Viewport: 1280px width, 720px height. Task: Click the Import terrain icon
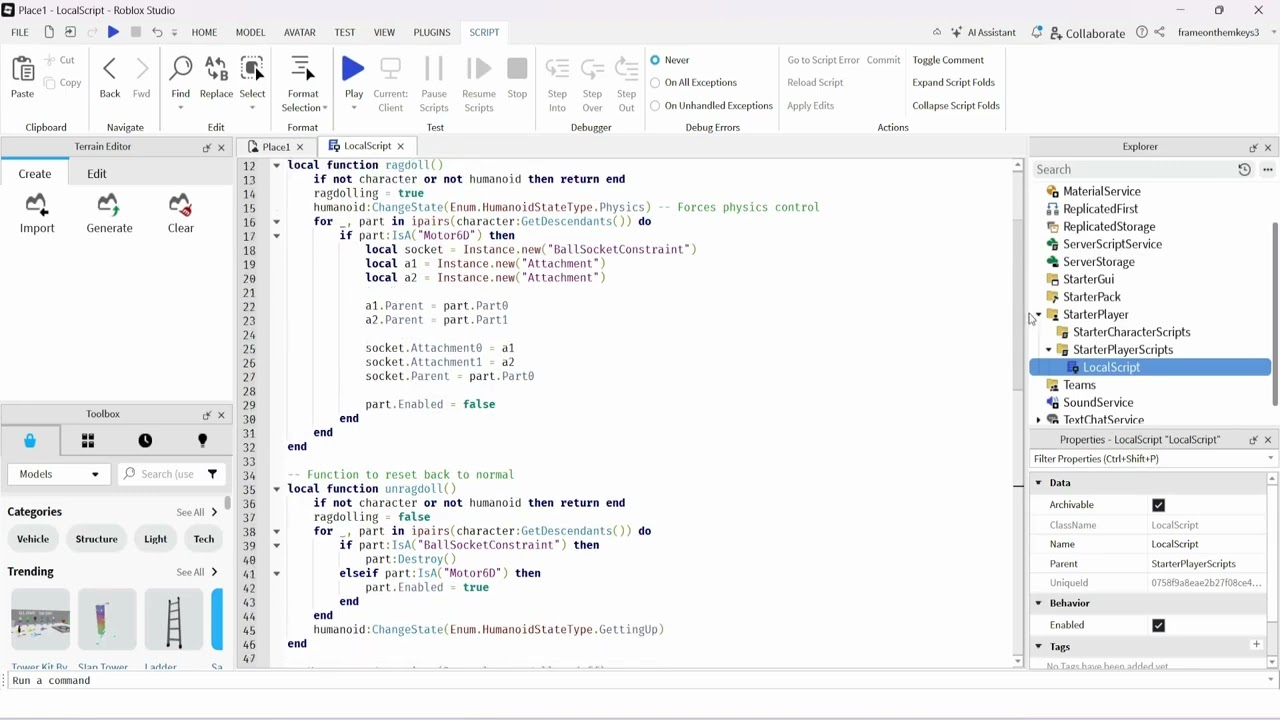[x=37, y=205]
